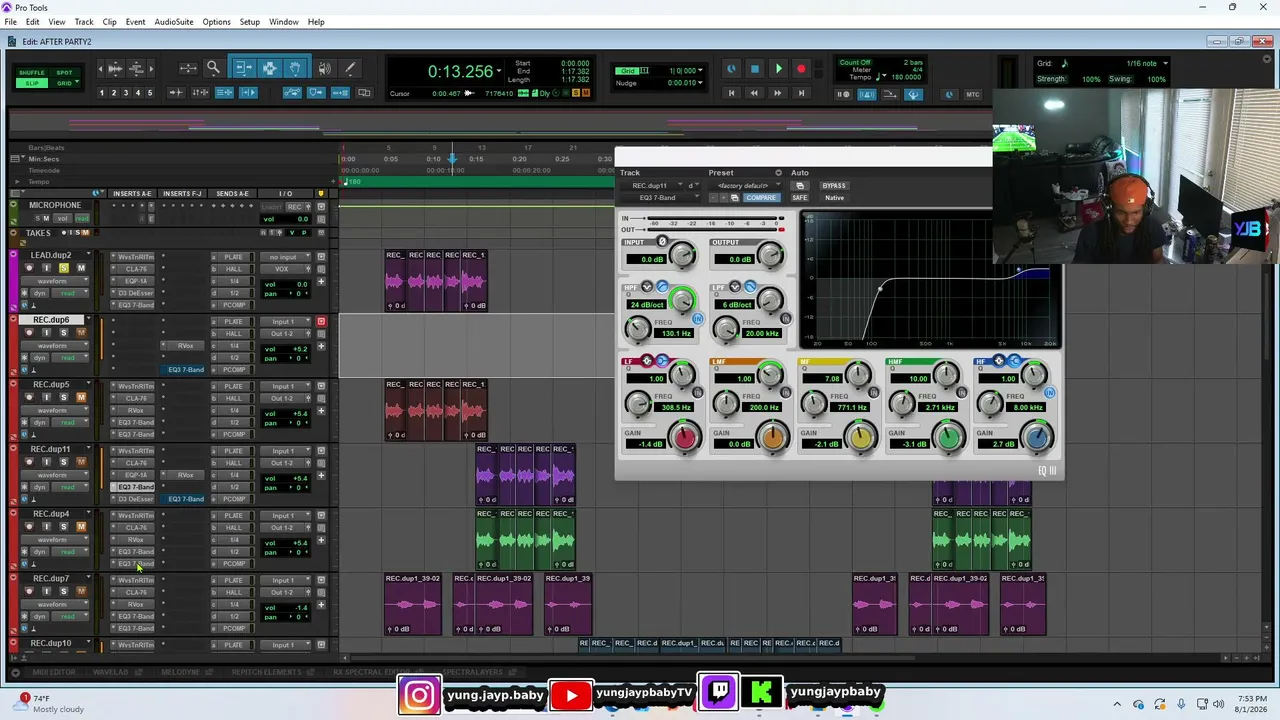Image resolution: width=1280 pixels, height=720 pixels.
Task: Select the Grabber hand tool
Action: (295, 68)
